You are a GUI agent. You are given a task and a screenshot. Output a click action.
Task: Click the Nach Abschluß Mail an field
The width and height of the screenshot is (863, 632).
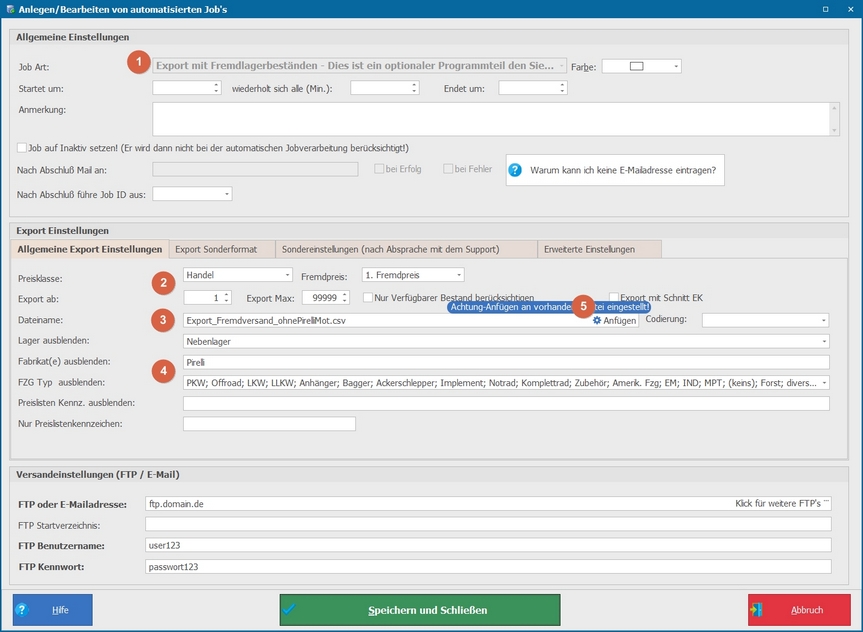[255, 169]
